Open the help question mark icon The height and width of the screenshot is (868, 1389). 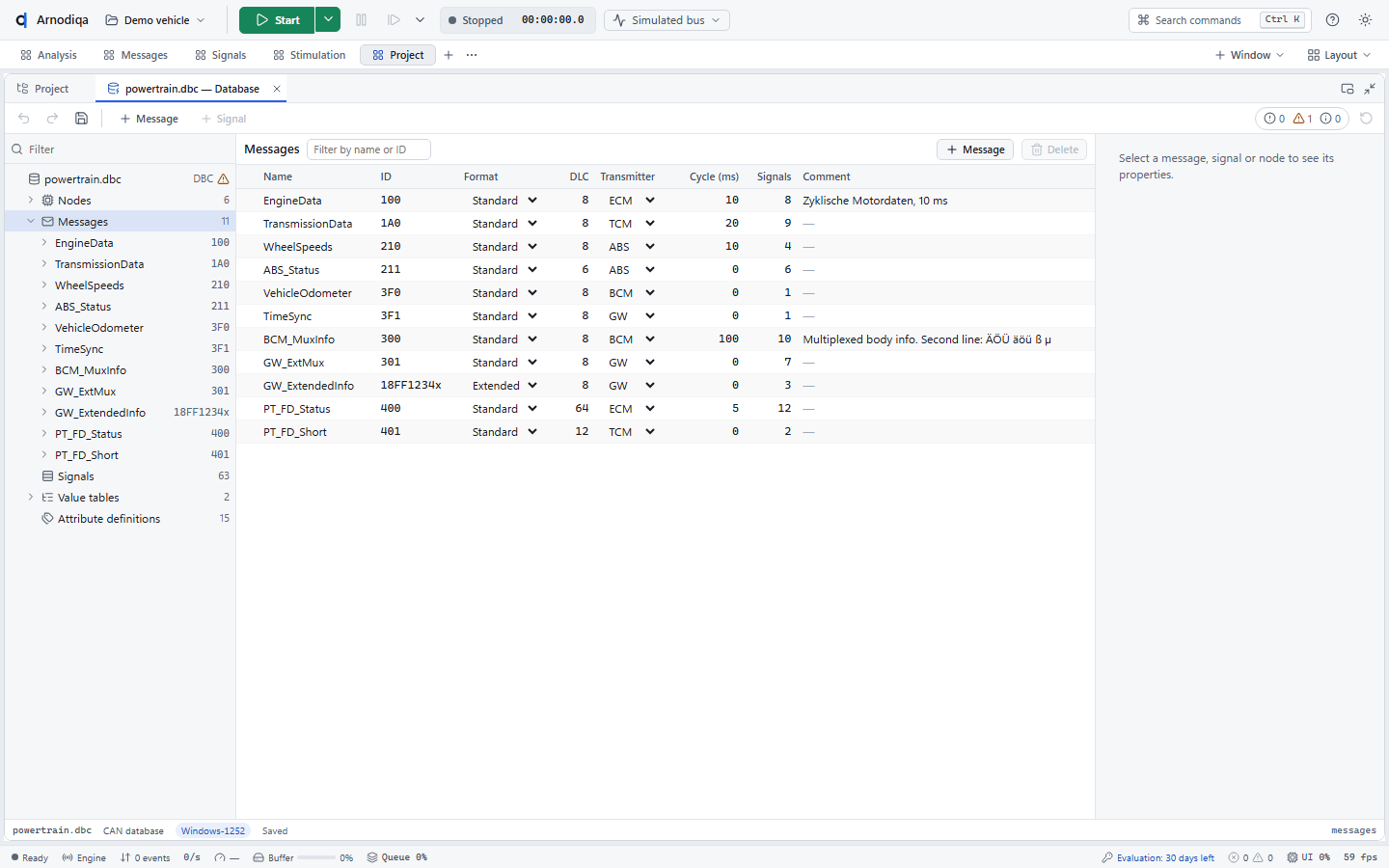click(x=1333, y=20)
